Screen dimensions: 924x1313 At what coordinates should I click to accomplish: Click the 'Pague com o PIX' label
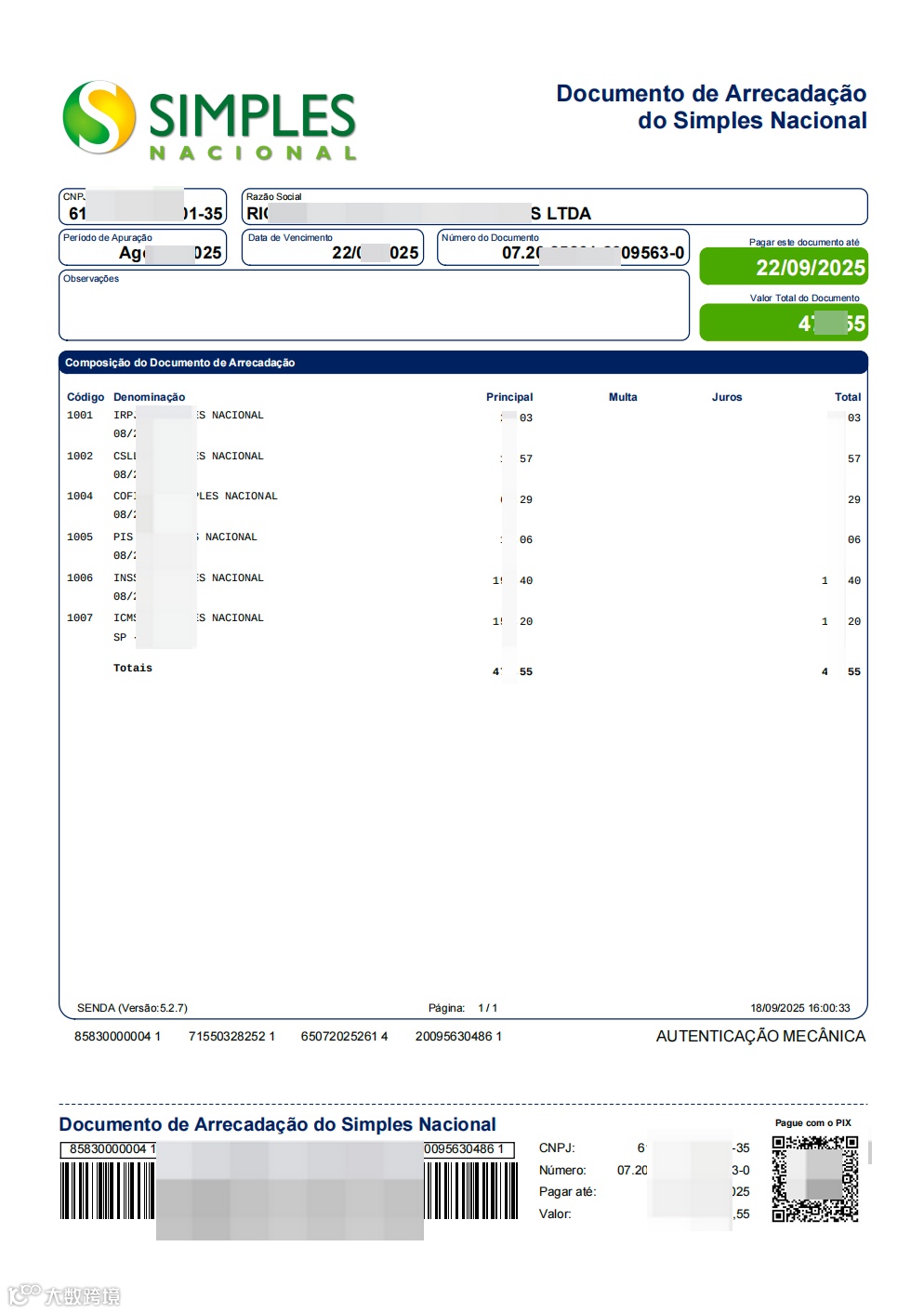pyautogui.click(x=813, y=1123)
